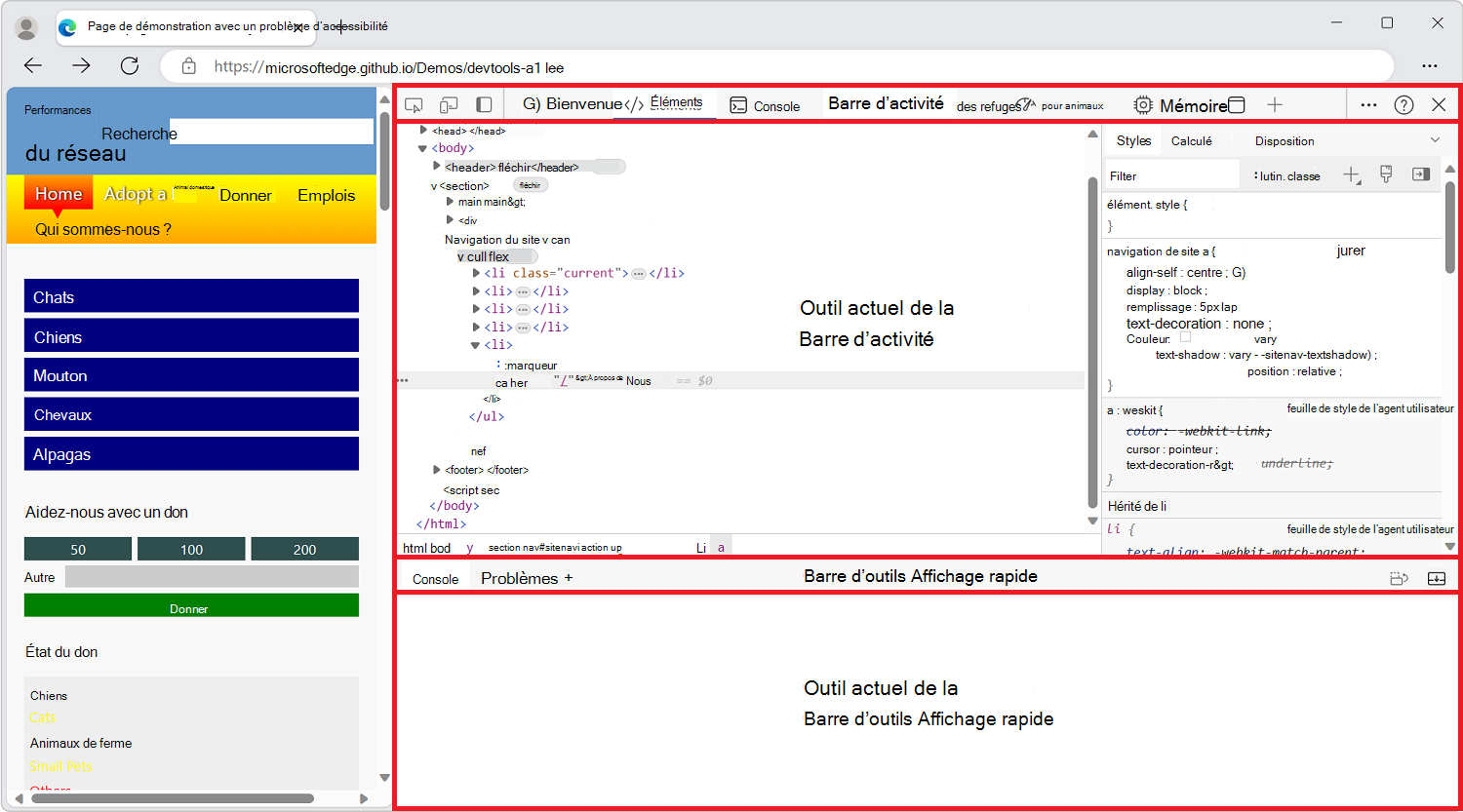Expand Quick View panel using bottom-right icon

(1437, 577)
